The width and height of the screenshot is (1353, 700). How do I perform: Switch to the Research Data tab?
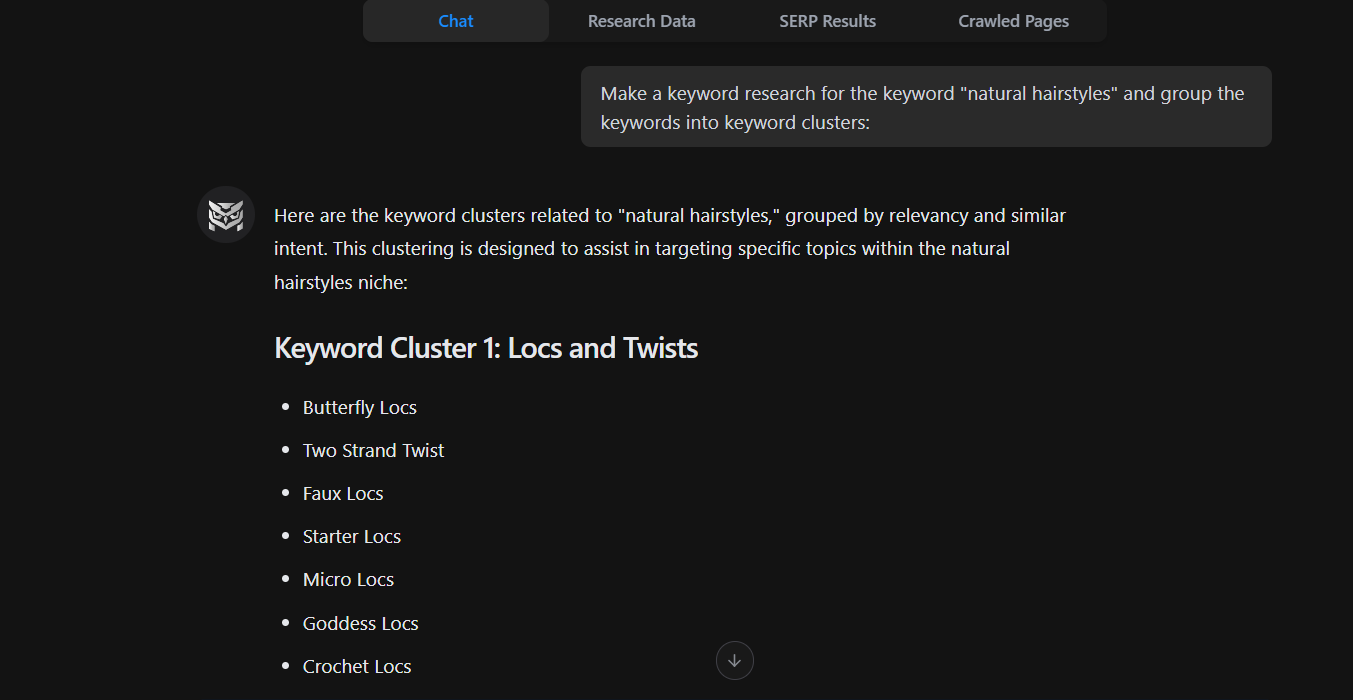(x=640, y=20)
